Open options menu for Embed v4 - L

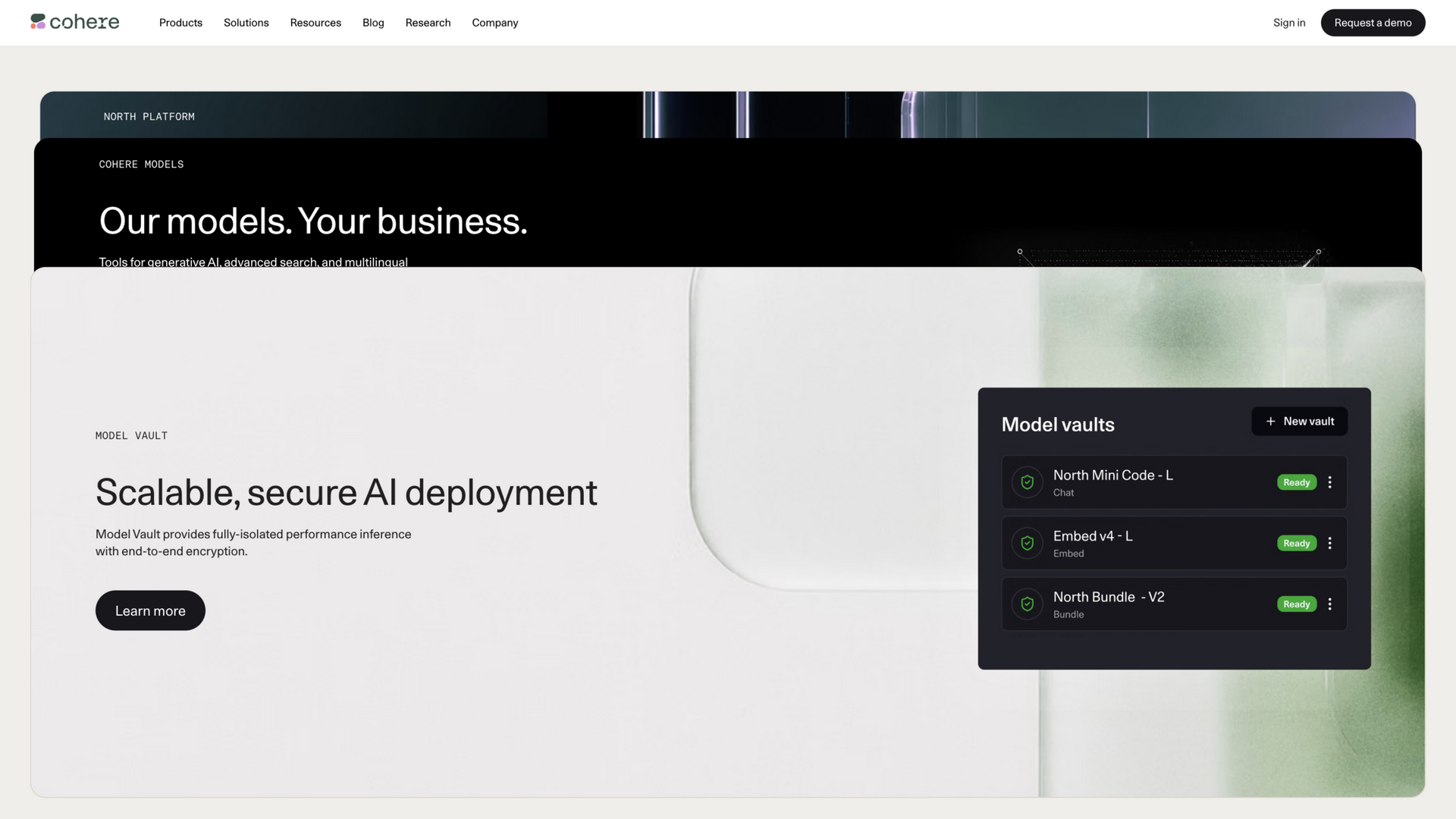point(1329,543)
